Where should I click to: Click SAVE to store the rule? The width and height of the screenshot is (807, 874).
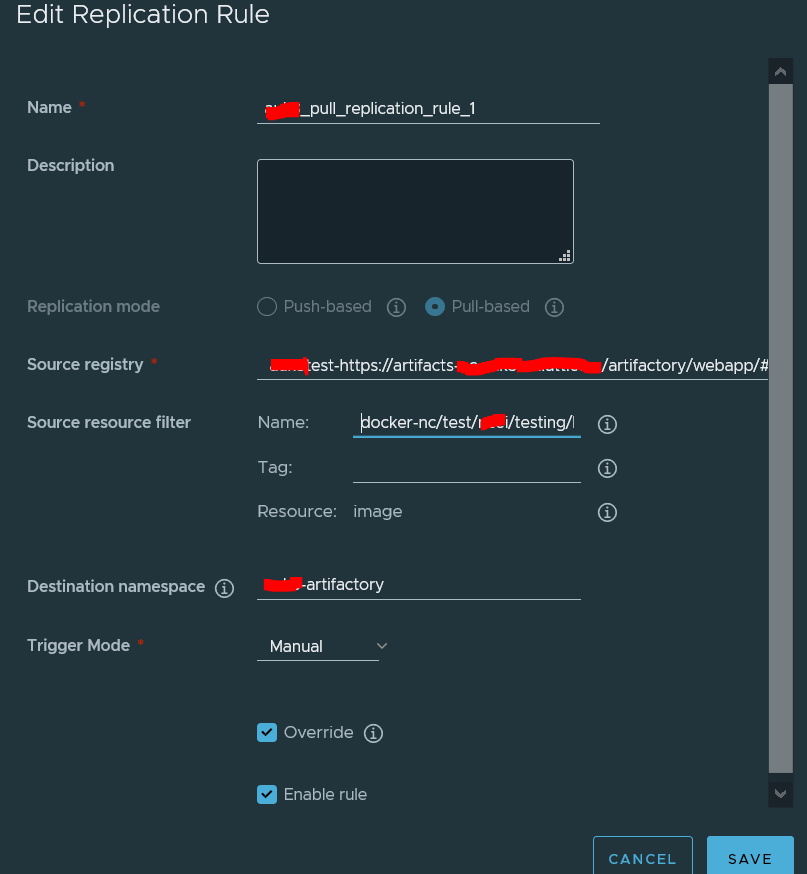coord(750,856)
